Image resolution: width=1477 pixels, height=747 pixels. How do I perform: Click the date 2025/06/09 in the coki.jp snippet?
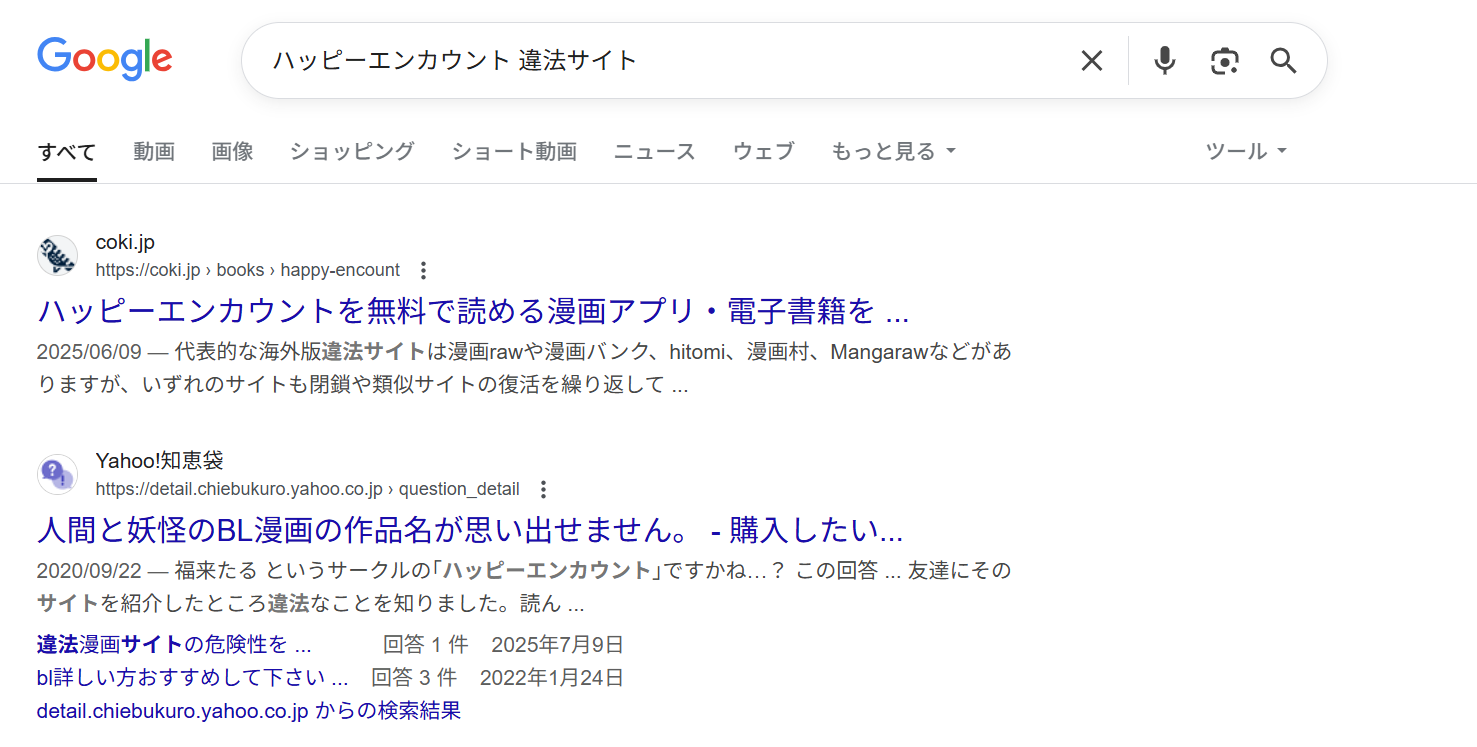[91, 352]
